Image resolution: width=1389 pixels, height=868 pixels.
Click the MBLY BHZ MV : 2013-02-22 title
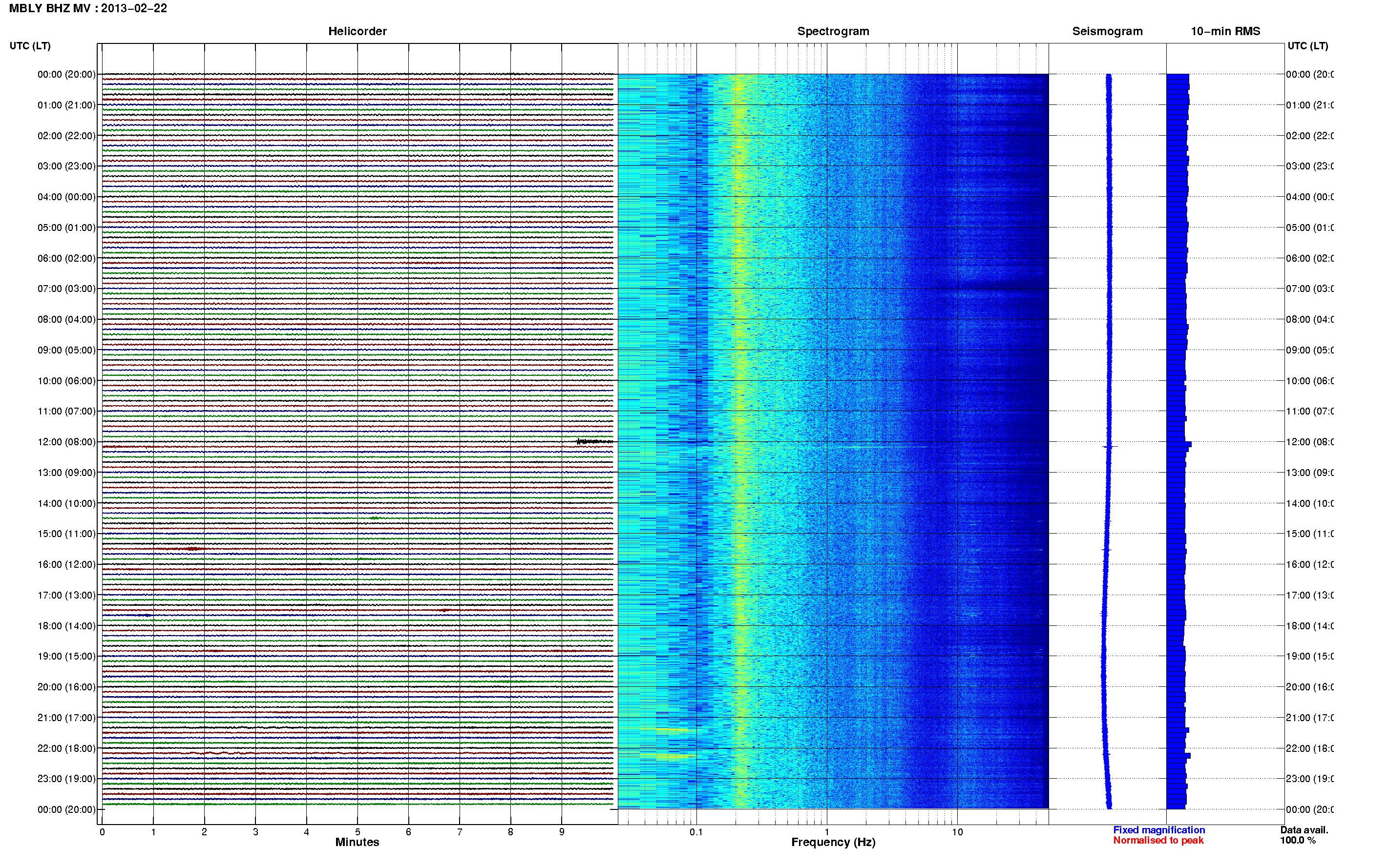[88, 8]
